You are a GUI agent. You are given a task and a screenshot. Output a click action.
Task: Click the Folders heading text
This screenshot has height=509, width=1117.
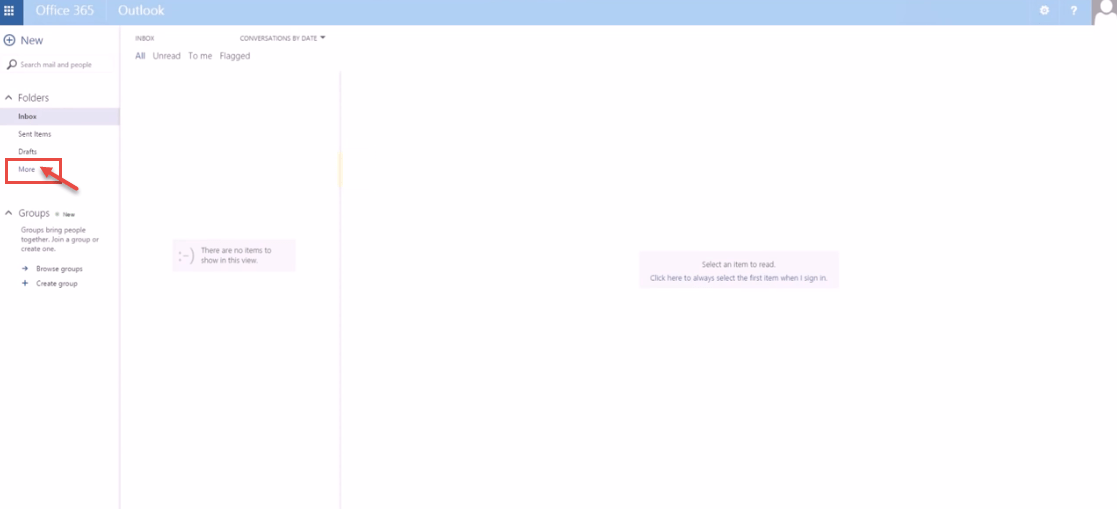(33, 98)
